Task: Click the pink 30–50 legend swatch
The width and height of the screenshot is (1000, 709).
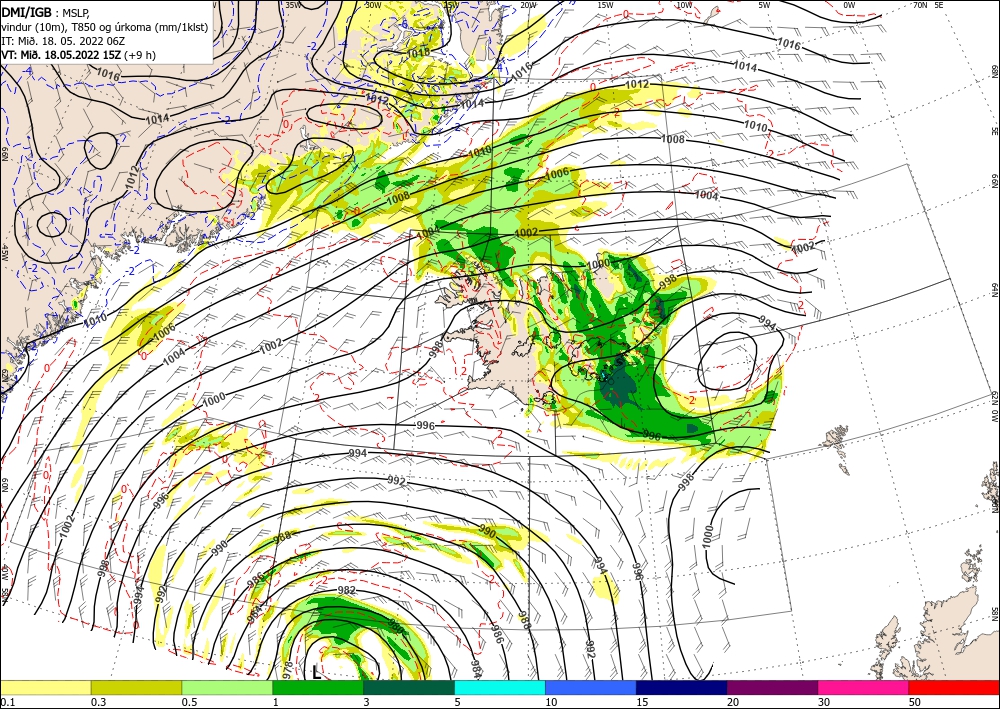Action: coord(864,687)
